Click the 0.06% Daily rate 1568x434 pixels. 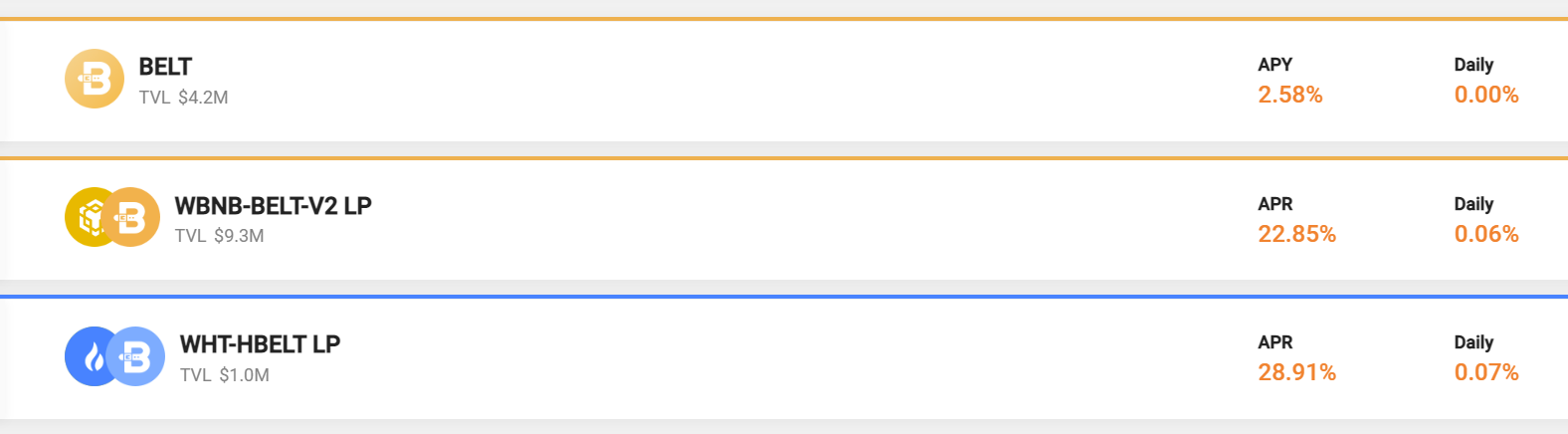pos(1485,234)
